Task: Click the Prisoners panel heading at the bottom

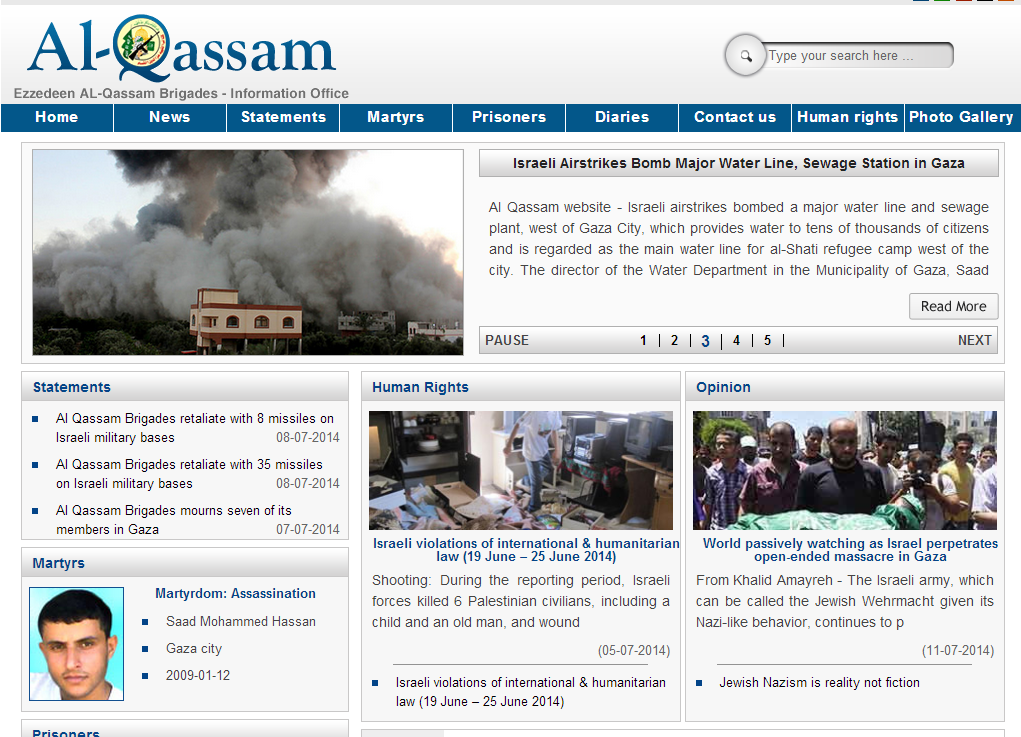Action: [x=66, y=732]
